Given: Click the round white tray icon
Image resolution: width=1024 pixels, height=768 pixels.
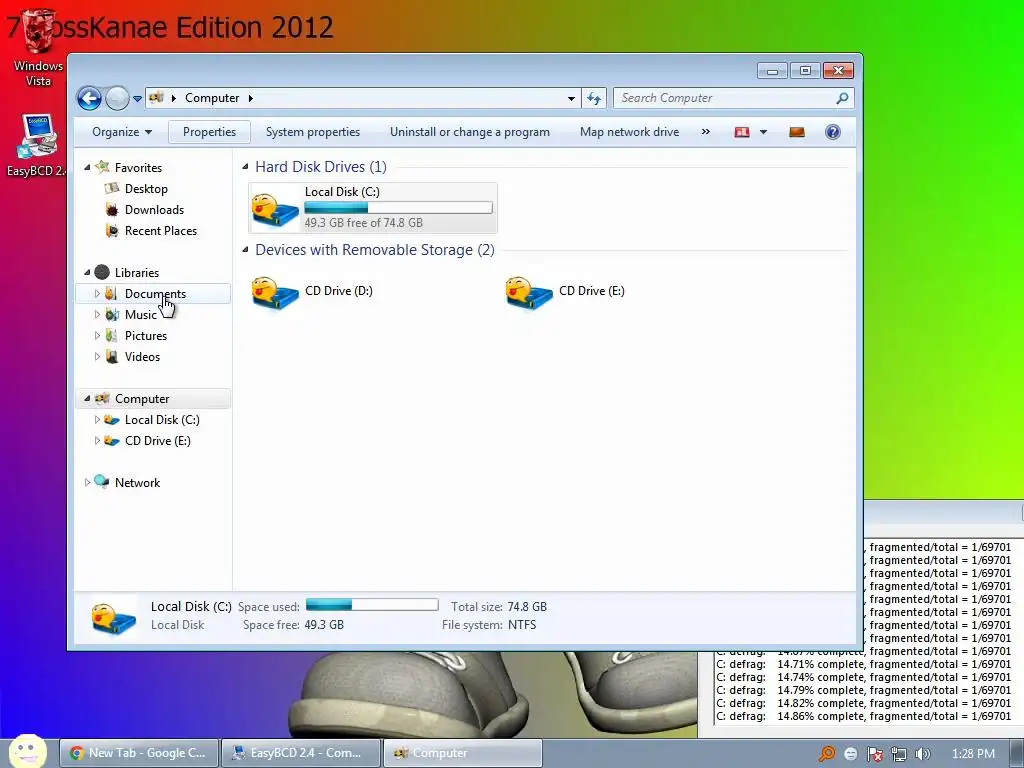Looking at the screenshot, I should pos(851,754).
